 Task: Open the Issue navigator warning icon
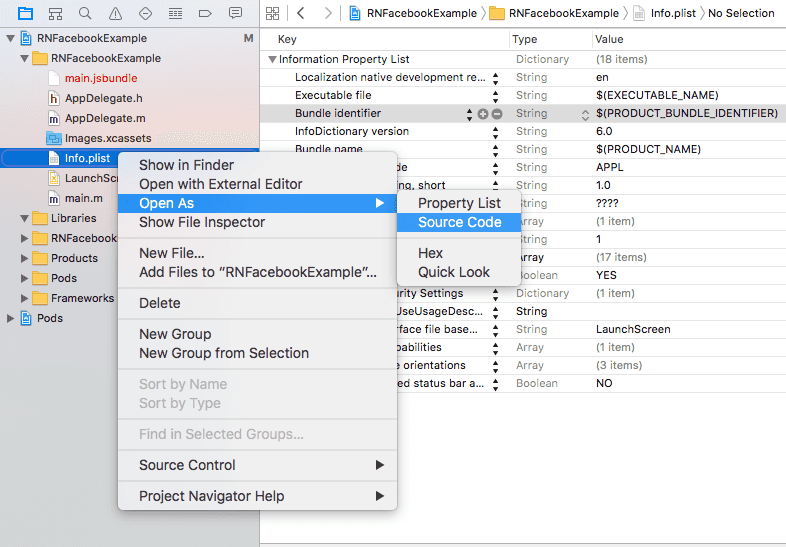pos(115,13)
